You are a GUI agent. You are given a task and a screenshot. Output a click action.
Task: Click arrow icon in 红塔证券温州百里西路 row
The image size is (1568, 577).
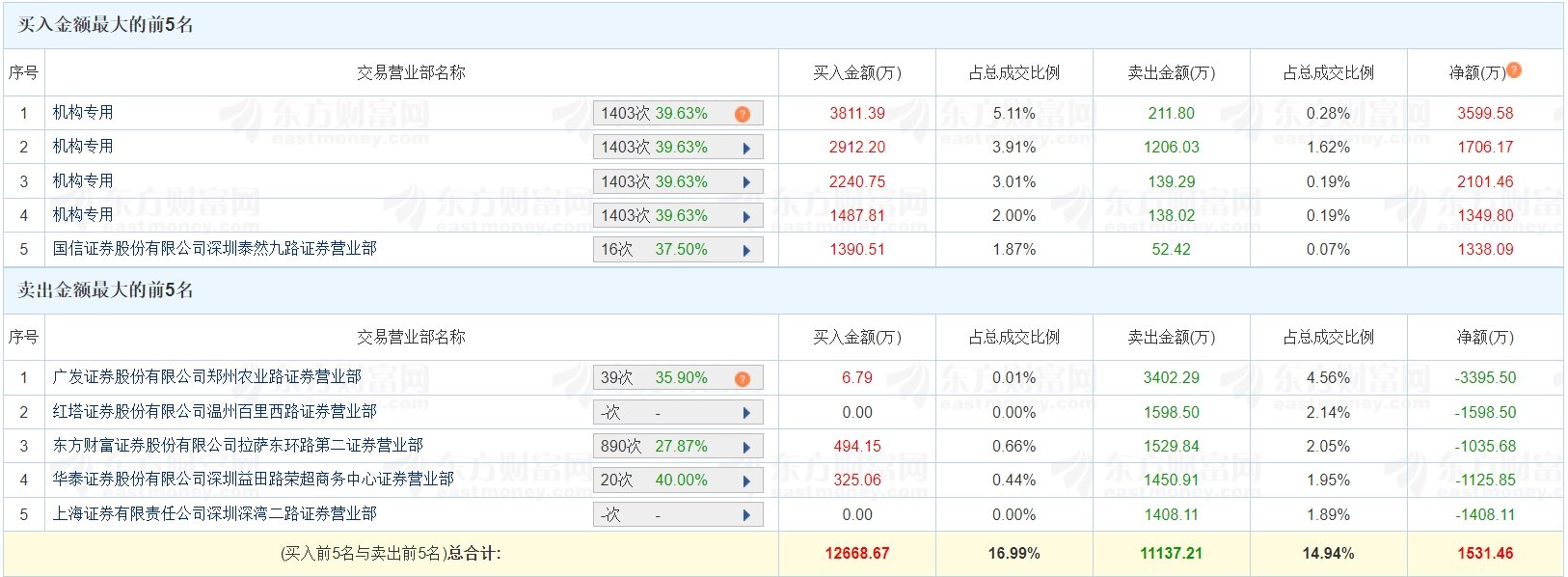[x=746, y=413]
